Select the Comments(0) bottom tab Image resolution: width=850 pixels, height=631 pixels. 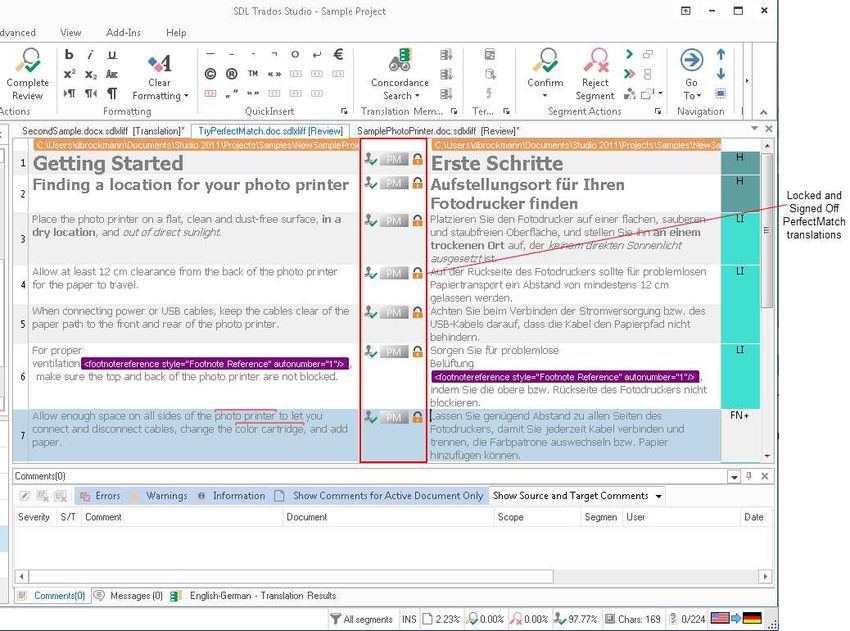coord(52,596)
